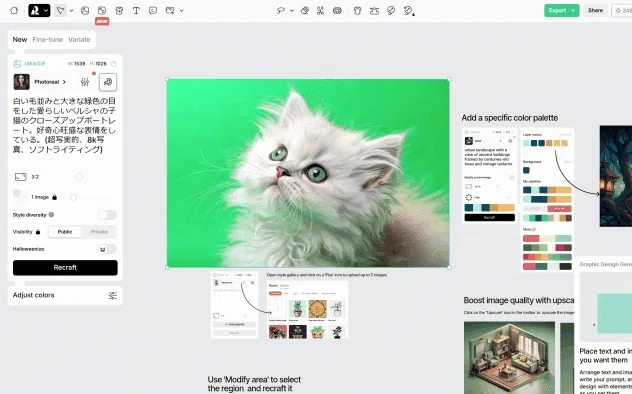632x394 pixels.
Task: Set visibility to Public
Action: click(x=64, y=232)
